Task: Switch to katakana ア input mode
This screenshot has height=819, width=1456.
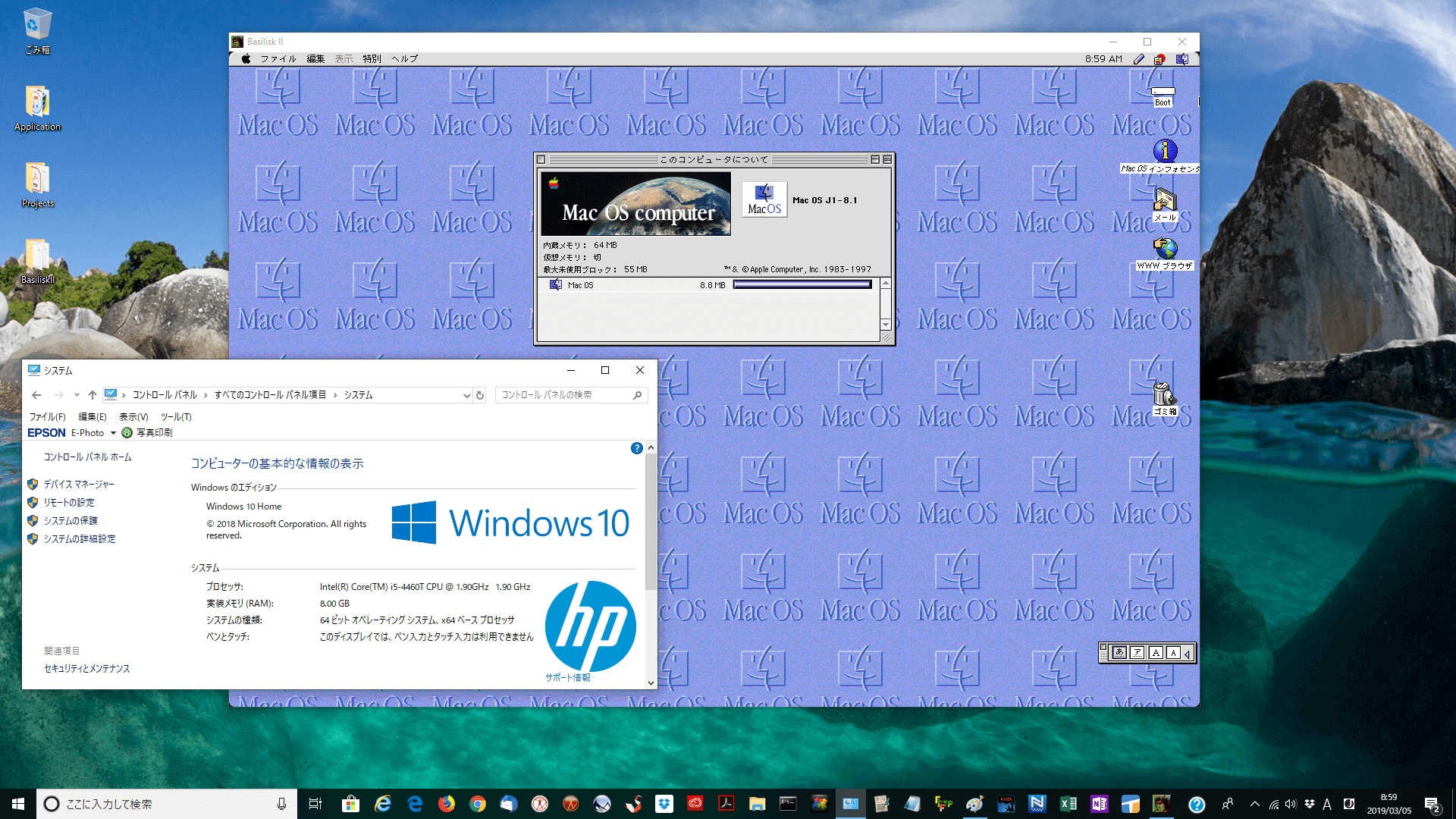Action: [1137, 653]
